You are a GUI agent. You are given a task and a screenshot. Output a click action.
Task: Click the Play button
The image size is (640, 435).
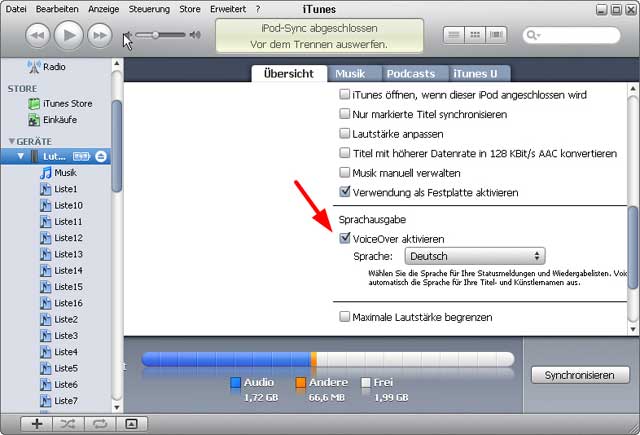pos(69,36)
